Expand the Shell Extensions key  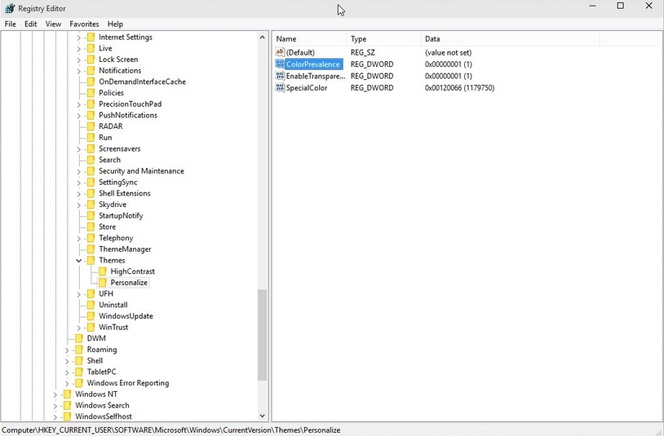click(x=79, y=194)
